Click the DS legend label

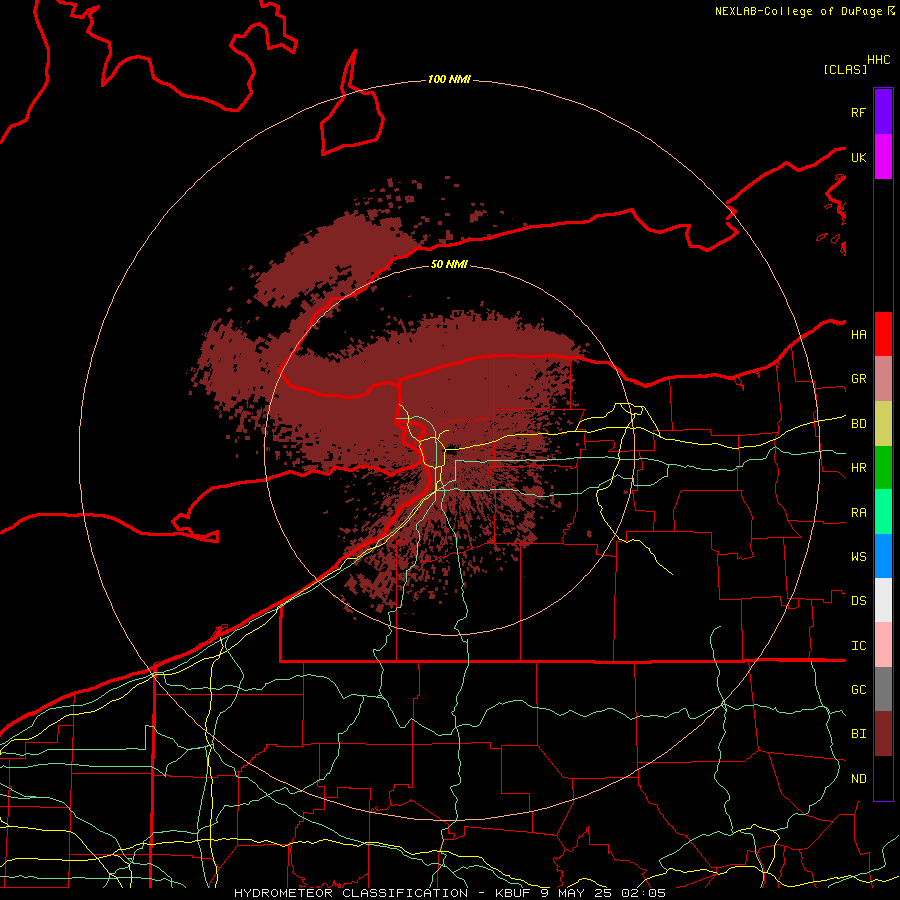coord(859,601)
